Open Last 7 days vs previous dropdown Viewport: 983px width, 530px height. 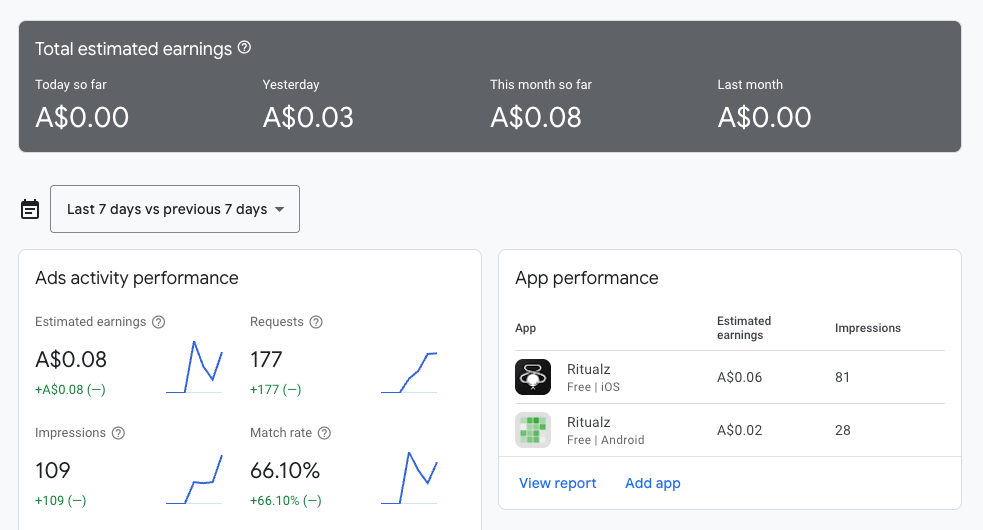(x=175, y=209)
